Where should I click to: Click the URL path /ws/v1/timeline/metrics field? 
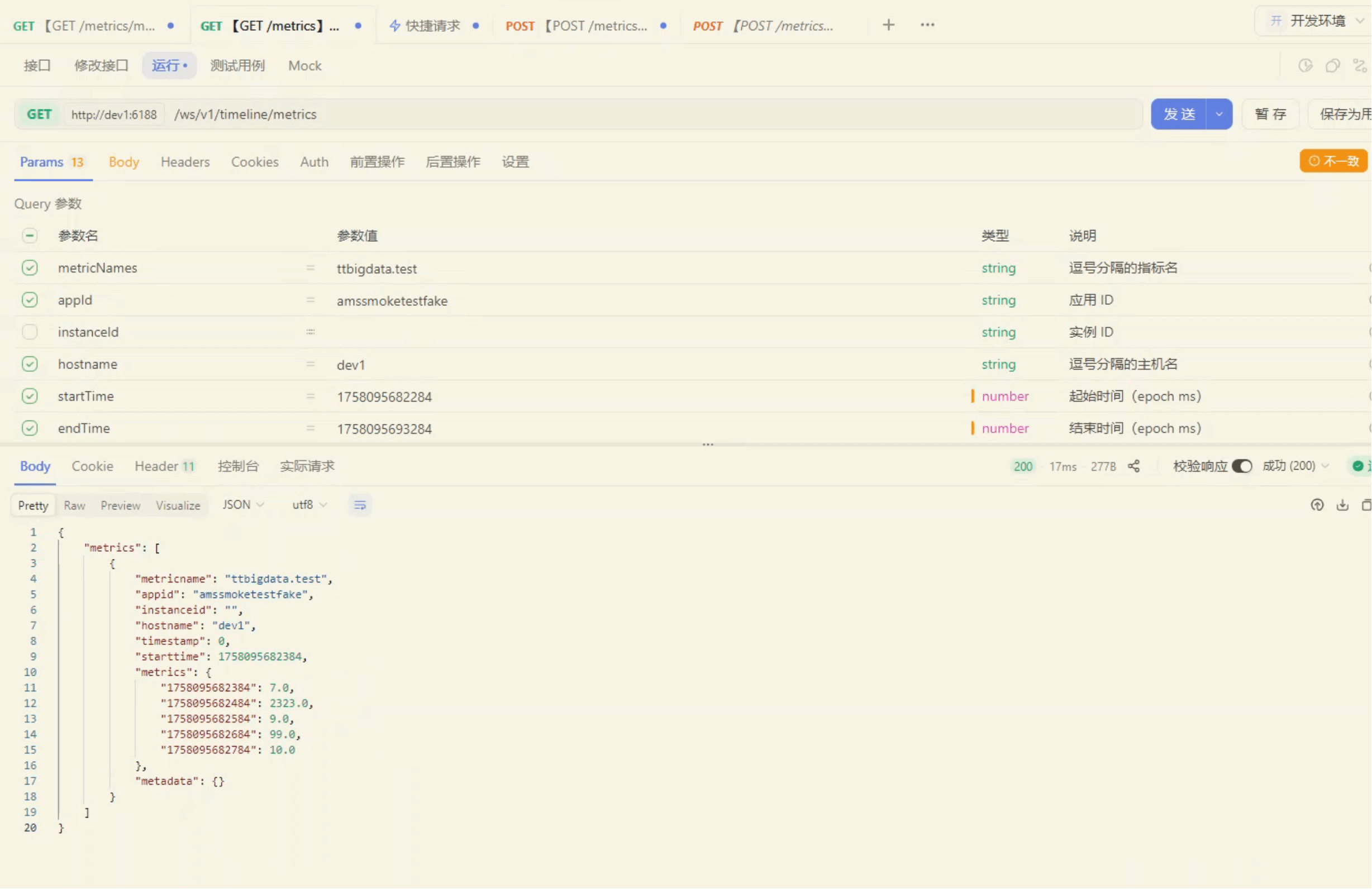[x=654, y=114]
